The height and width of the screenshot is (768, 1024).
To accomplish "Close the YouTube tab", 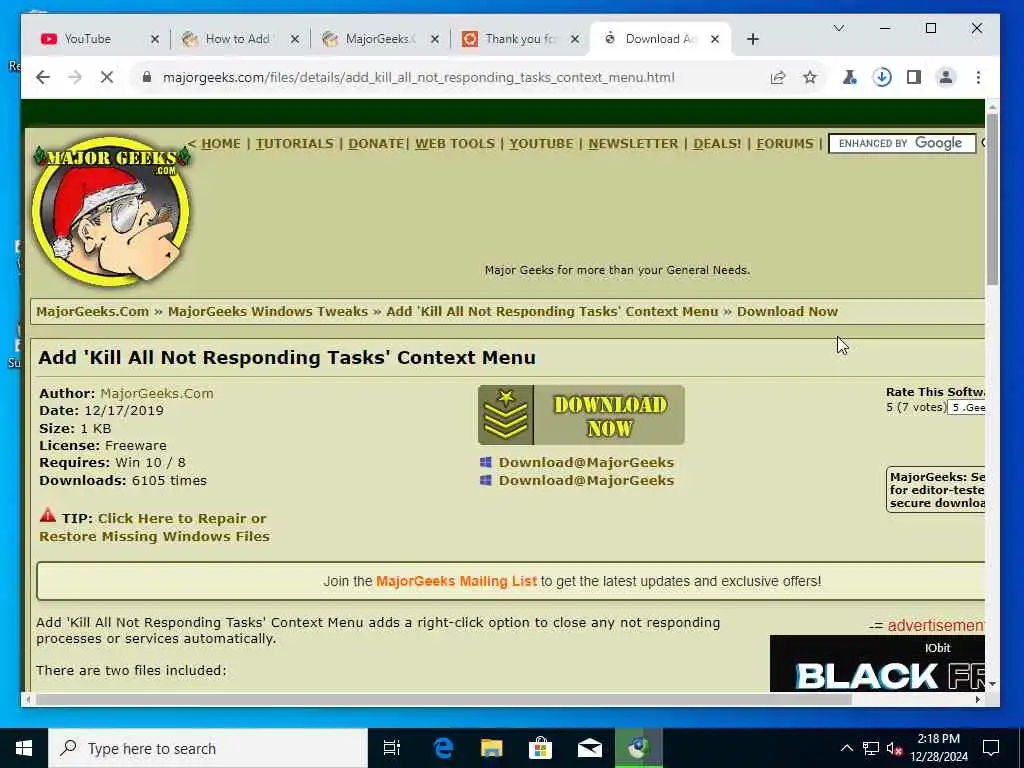I will click(x=155, y=39).
